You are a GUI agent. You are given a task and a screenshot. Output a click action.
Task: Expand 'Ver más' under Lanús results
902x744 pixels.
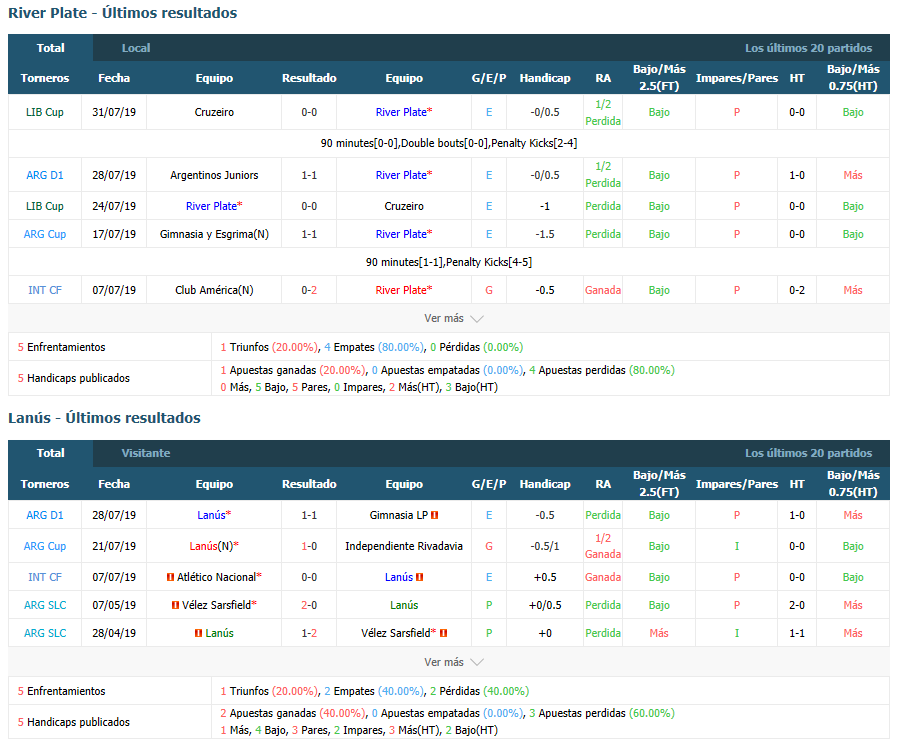(453, 662)
